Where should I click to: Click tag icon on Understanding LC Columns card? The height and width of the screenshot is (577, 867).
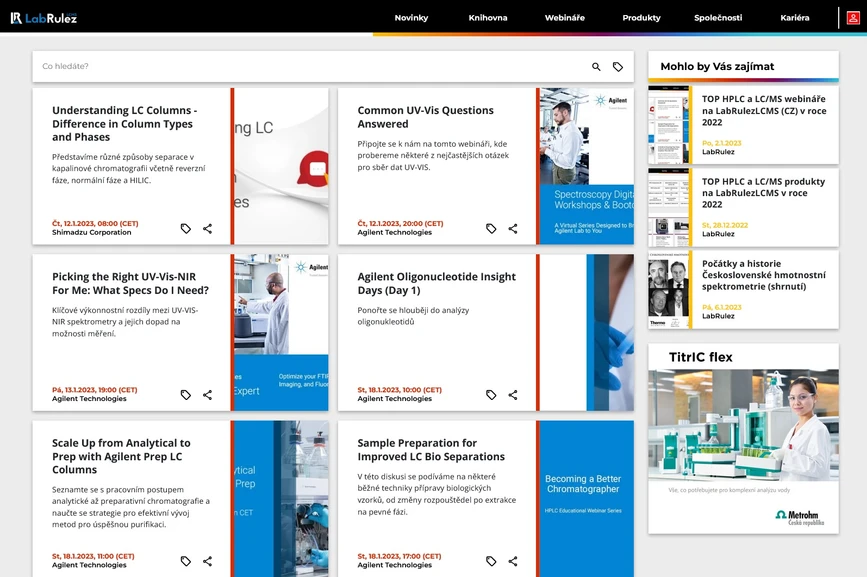click(x=186, y=228)
